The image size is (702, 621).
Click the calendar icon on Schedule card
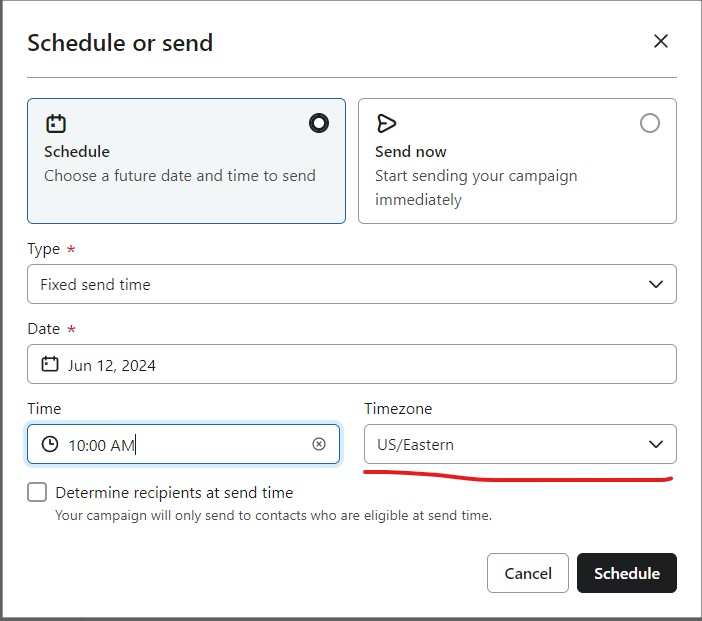coord(55,124)
